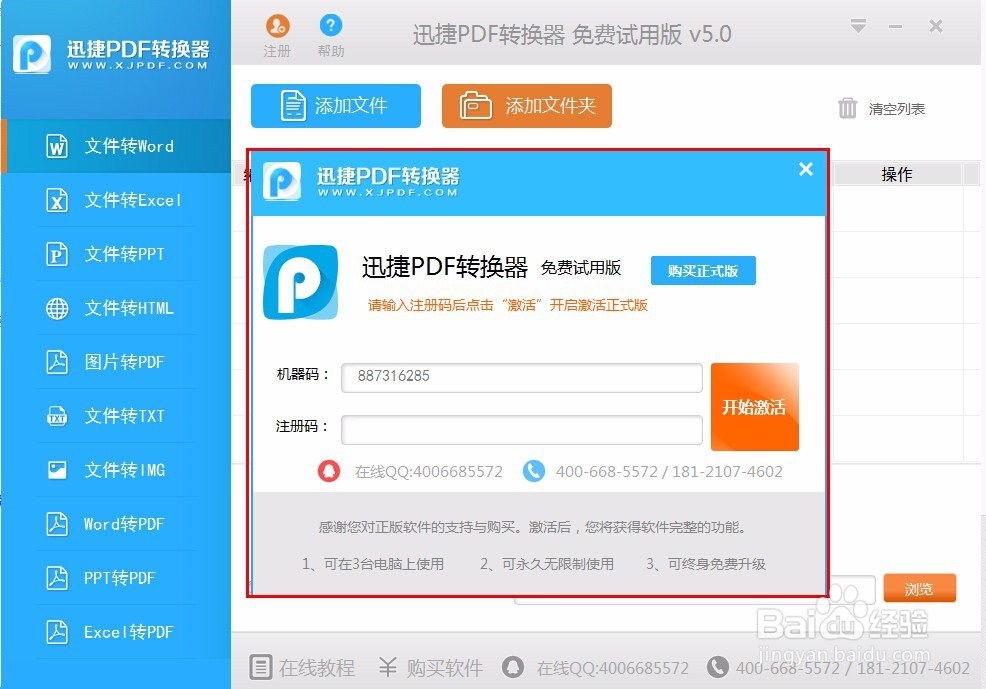Screen dimensions: 986x689
Task: Click the 浏览 browse button
Action: pos(919,588)
